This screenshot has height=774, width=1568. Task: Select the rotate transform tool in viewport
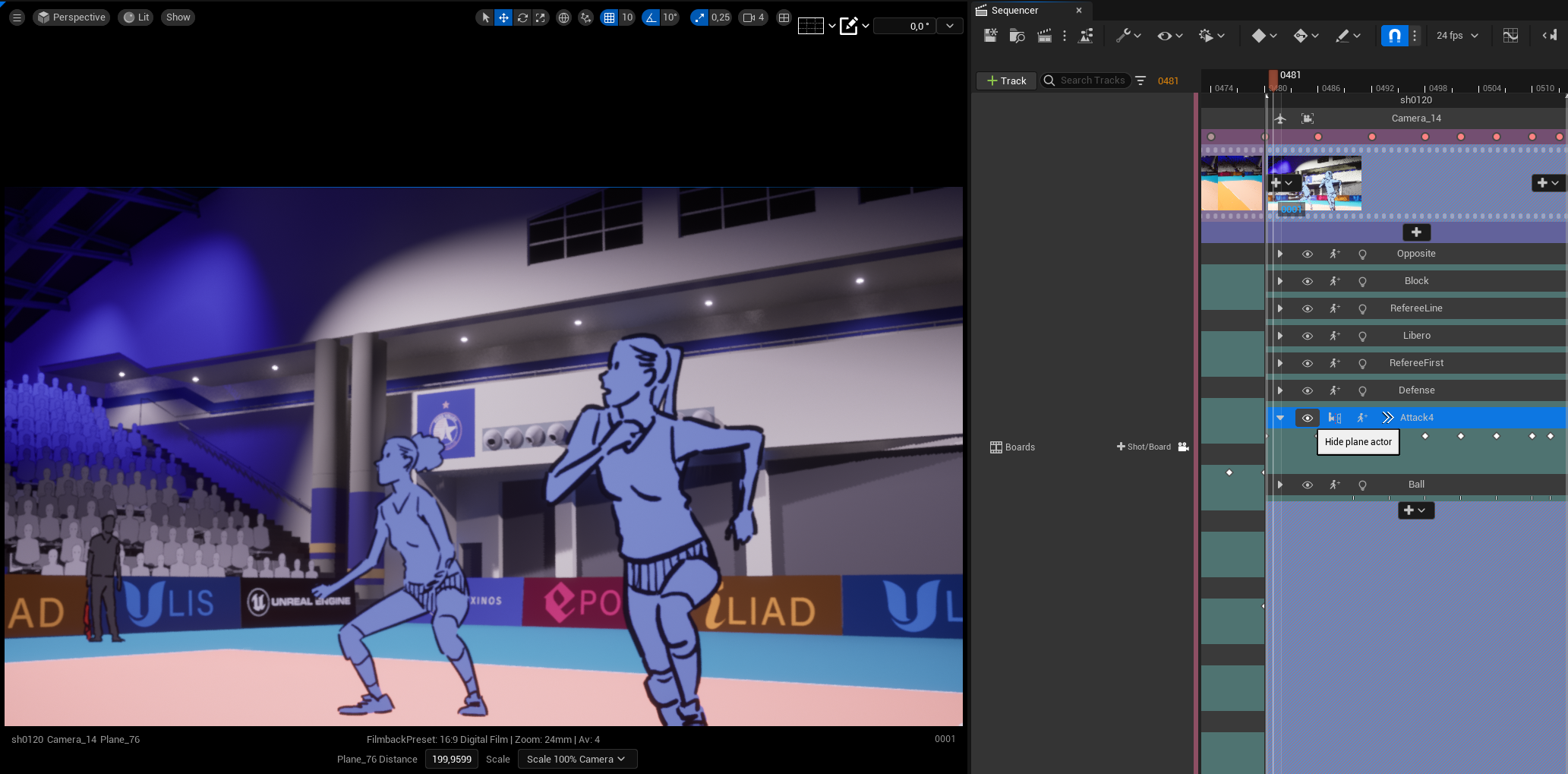(522, 17)
